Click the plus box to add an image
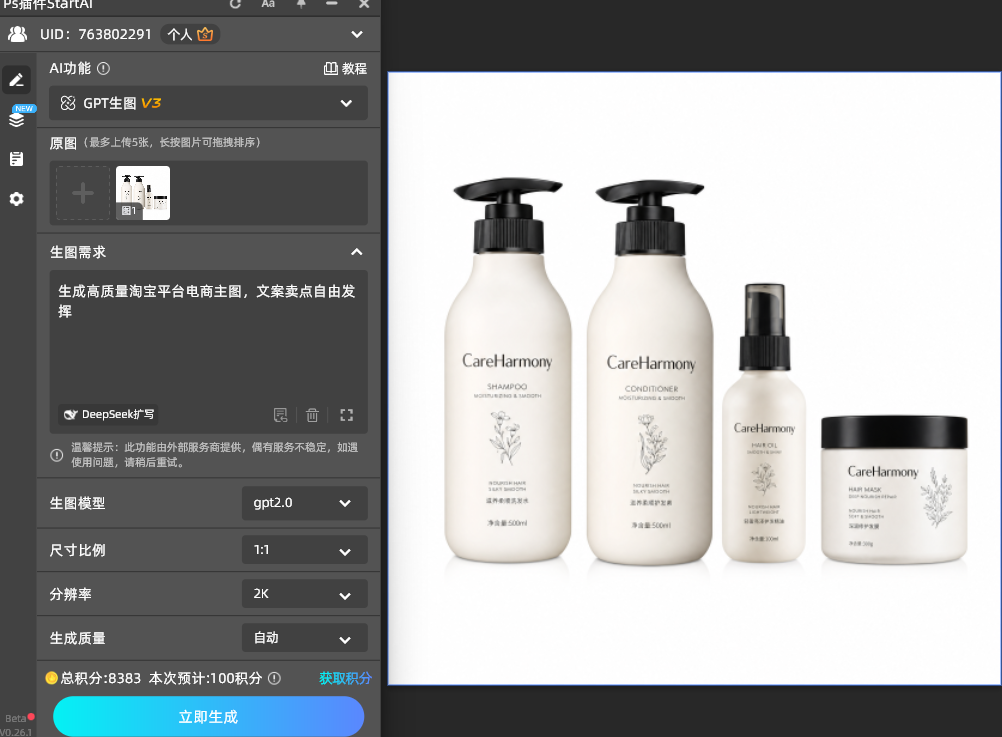This screenshot has height=737, width=1002. click(x=83, y=193)
